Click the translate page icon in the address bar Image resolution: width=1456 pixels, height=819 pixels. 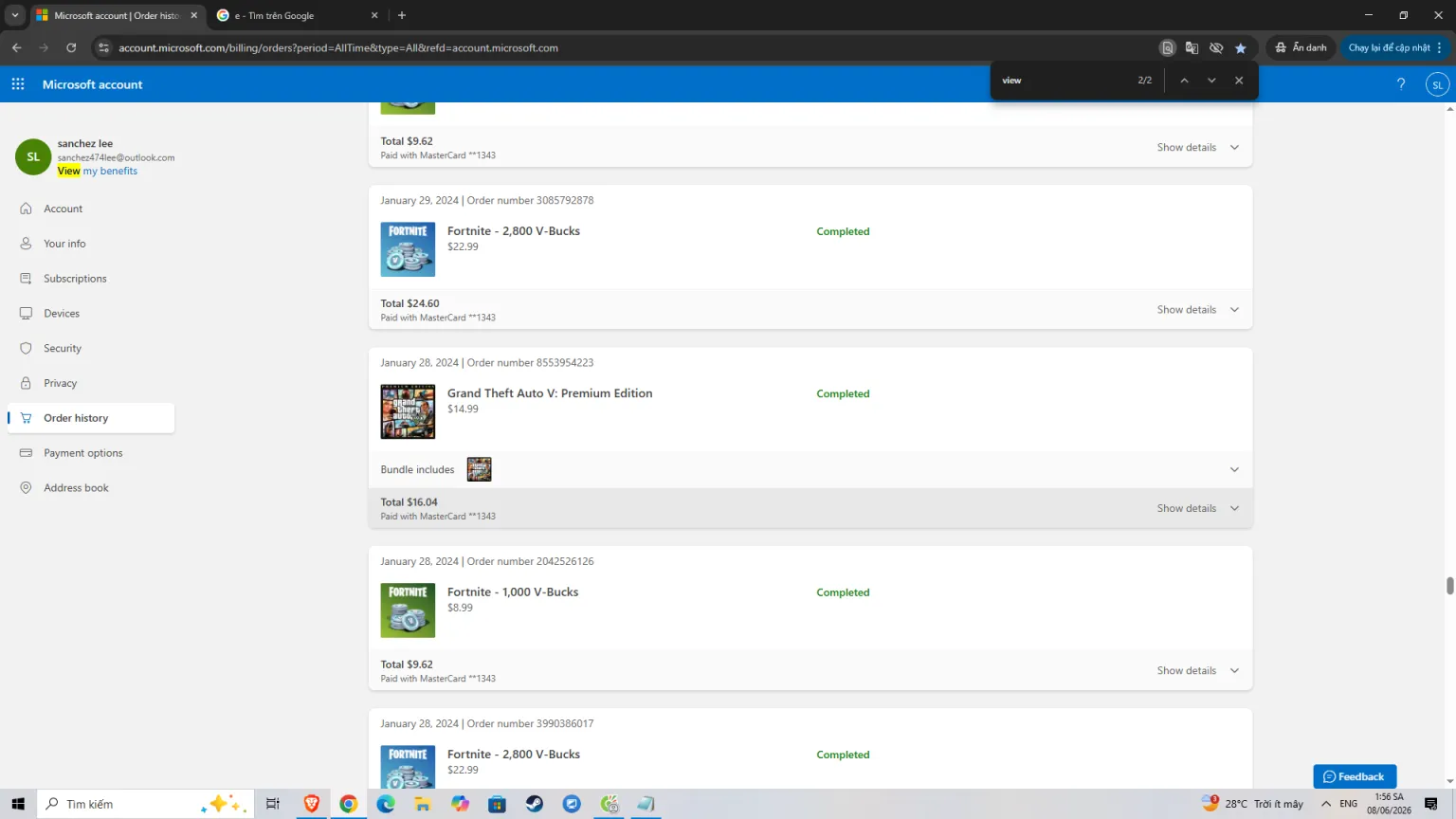coord(1192,47)
